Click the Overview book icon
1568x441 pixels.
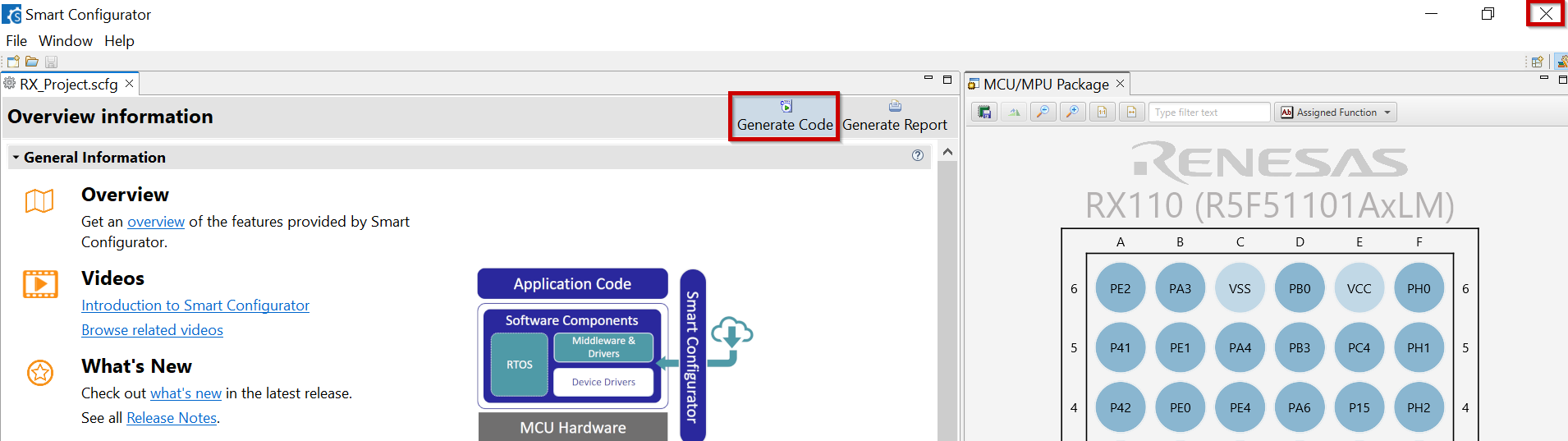(x=39, y=200)
